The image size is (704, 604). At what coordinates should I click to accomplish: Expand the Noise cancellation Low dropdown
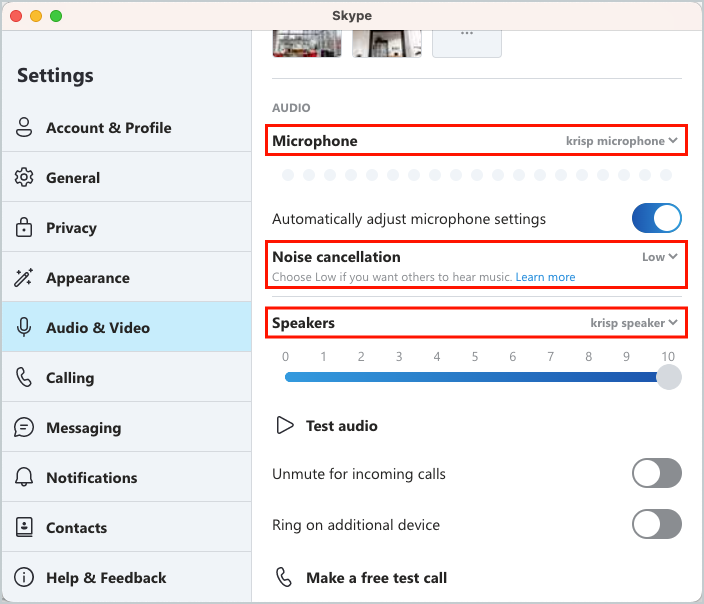(659, 257)
